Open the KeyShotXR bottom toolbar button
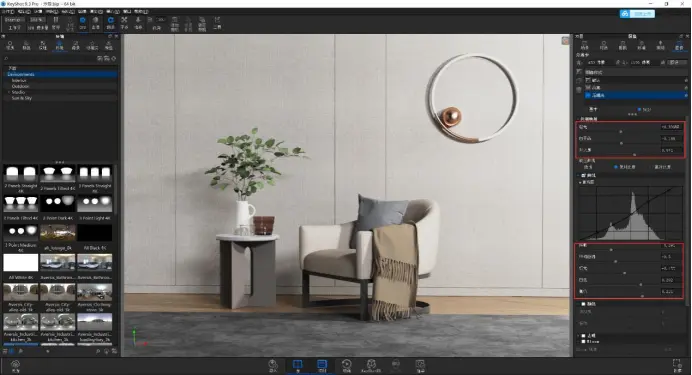This screenshot has height=375, width=692. 371,366
